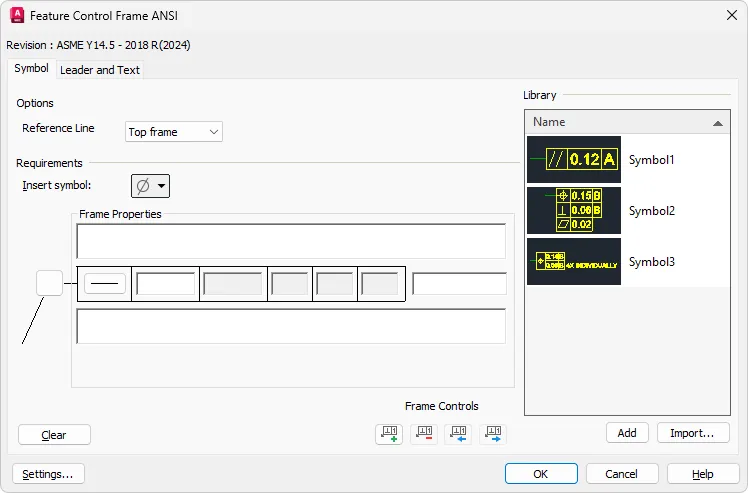The height and width of the screenshot is (493, 748).
Task: Click the top text field above the frame
Action: pyautogui.click(x=291, y=242)
